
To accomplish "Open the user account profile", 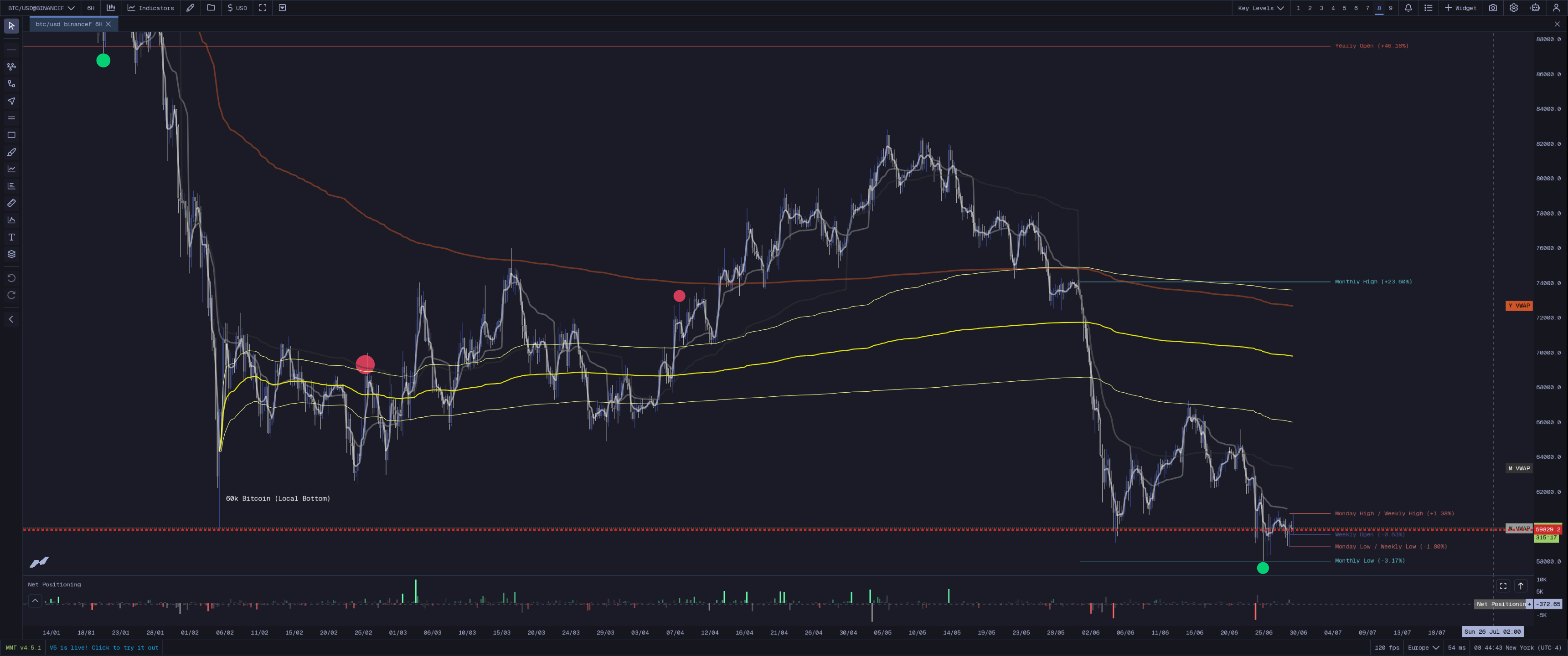I will (1556, 8).
